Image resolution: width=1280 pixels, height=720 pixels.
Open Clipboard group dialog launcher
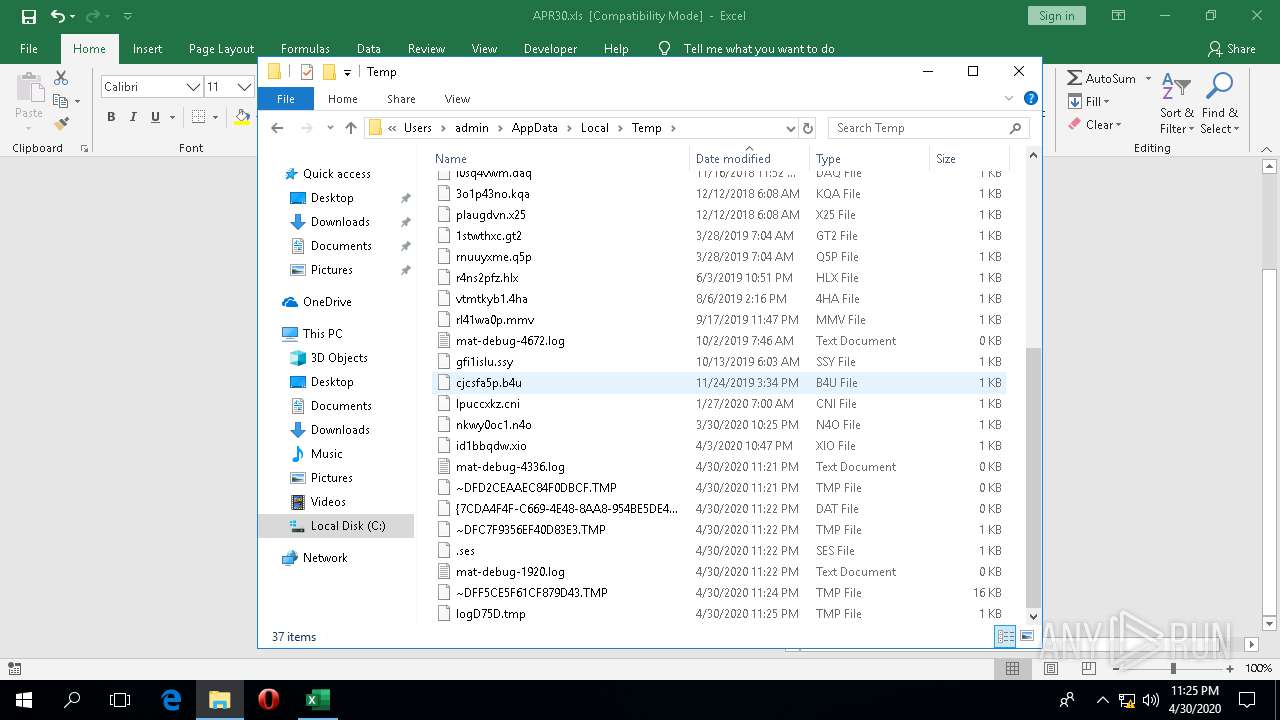point(84,148)
